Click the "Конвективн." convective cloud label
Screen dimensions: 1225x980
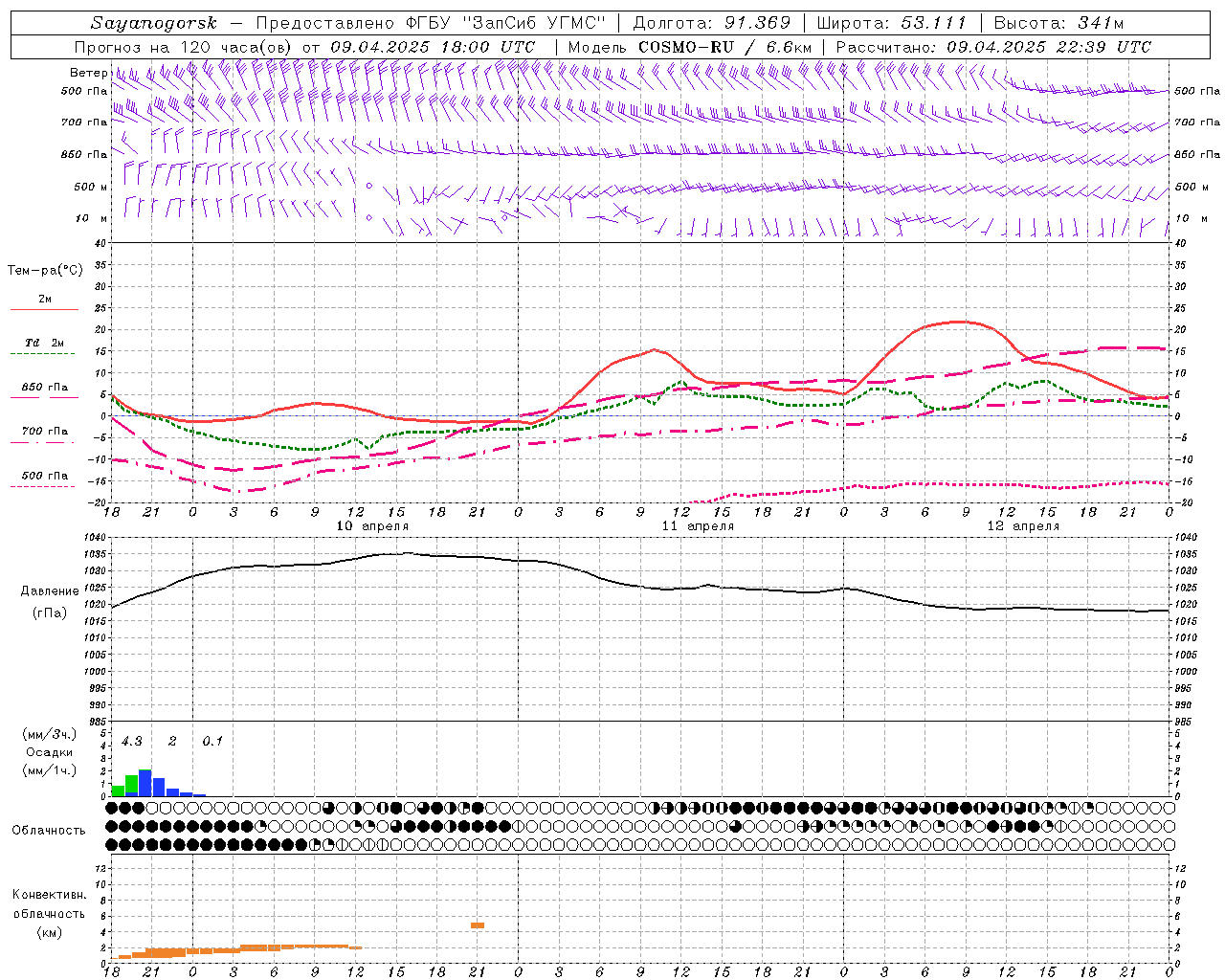49,895
